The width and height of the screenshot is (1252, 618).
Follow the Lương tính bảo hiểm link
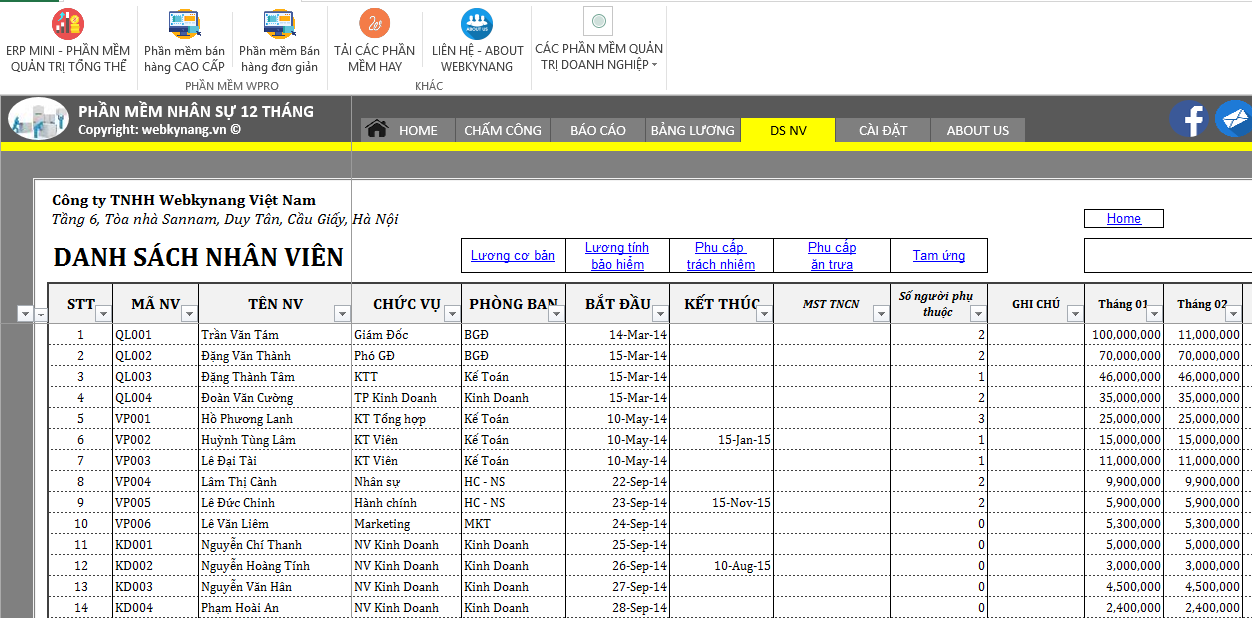[617, 255]
